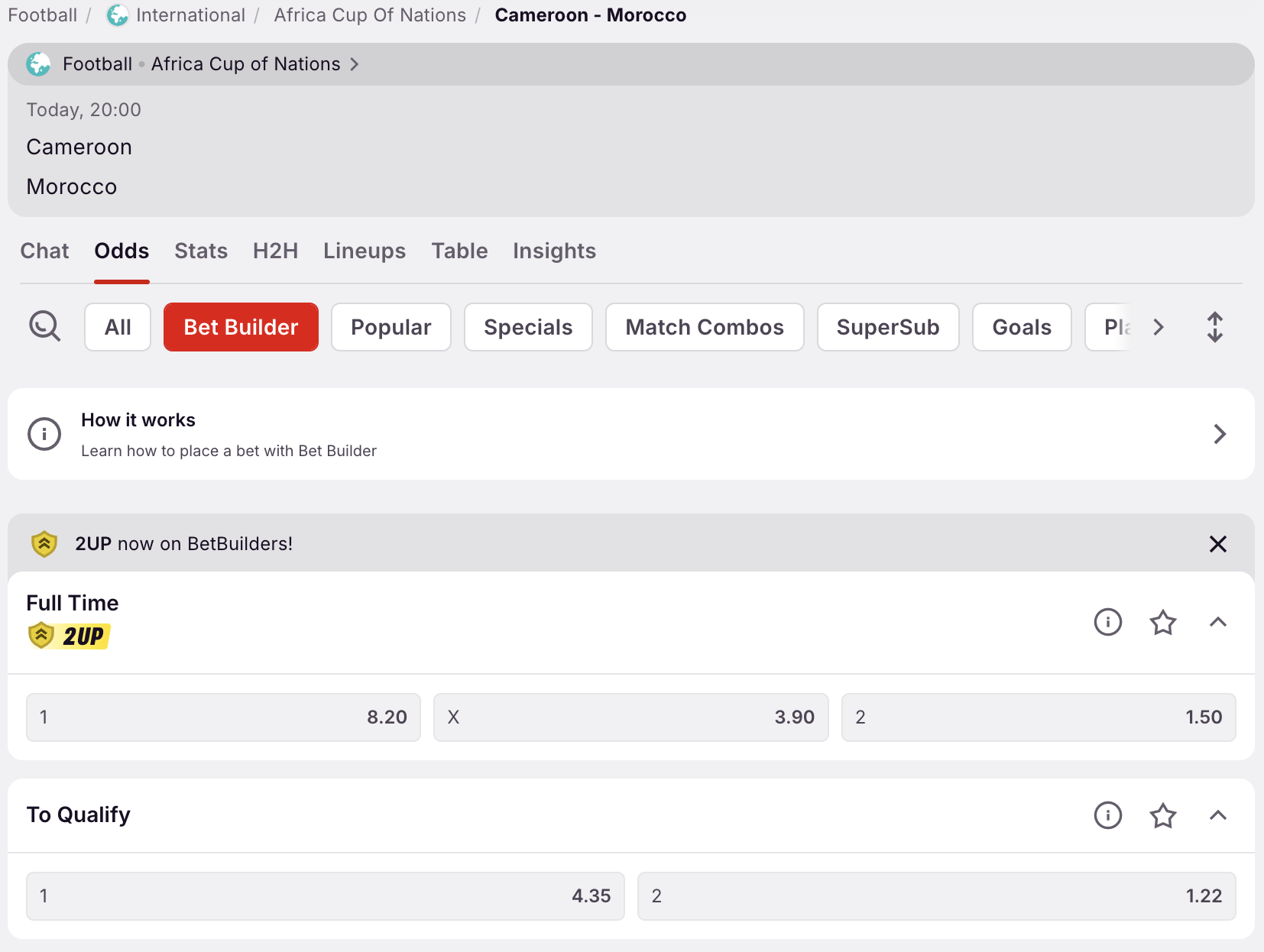Open Africa Cup Of Nations breadcrumb link
The width and height of the screenshot is (1264, 952).
[370, 15]
